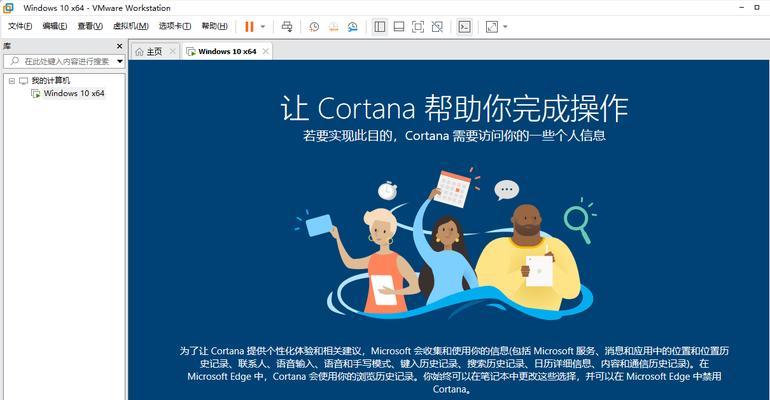Open the 虚拟机(M) menu

click(x=131, y=26)
